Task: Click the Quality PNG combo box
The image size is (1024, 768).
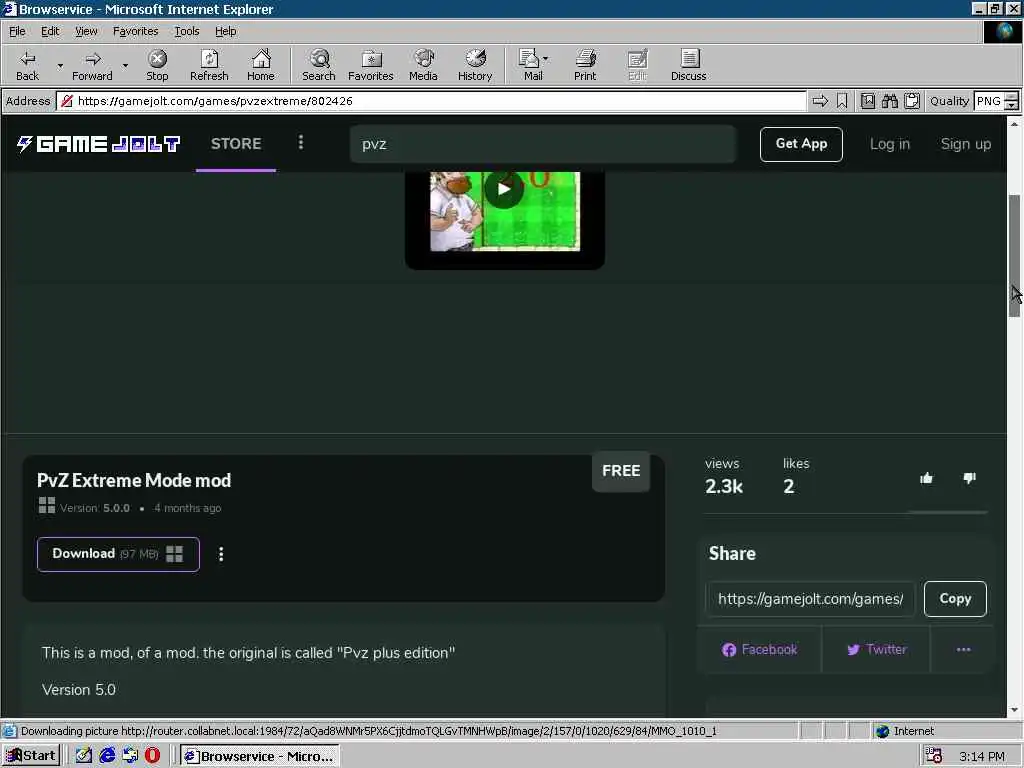Action: pos(989,101)
